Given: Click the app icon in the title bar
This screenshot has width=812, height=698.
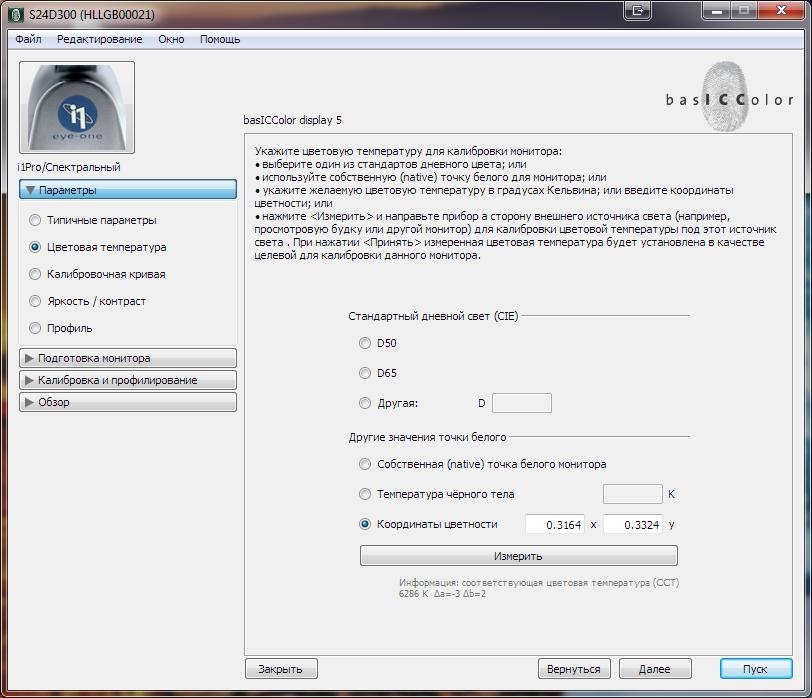Looking at the screenshot, I should pos(16,14).
